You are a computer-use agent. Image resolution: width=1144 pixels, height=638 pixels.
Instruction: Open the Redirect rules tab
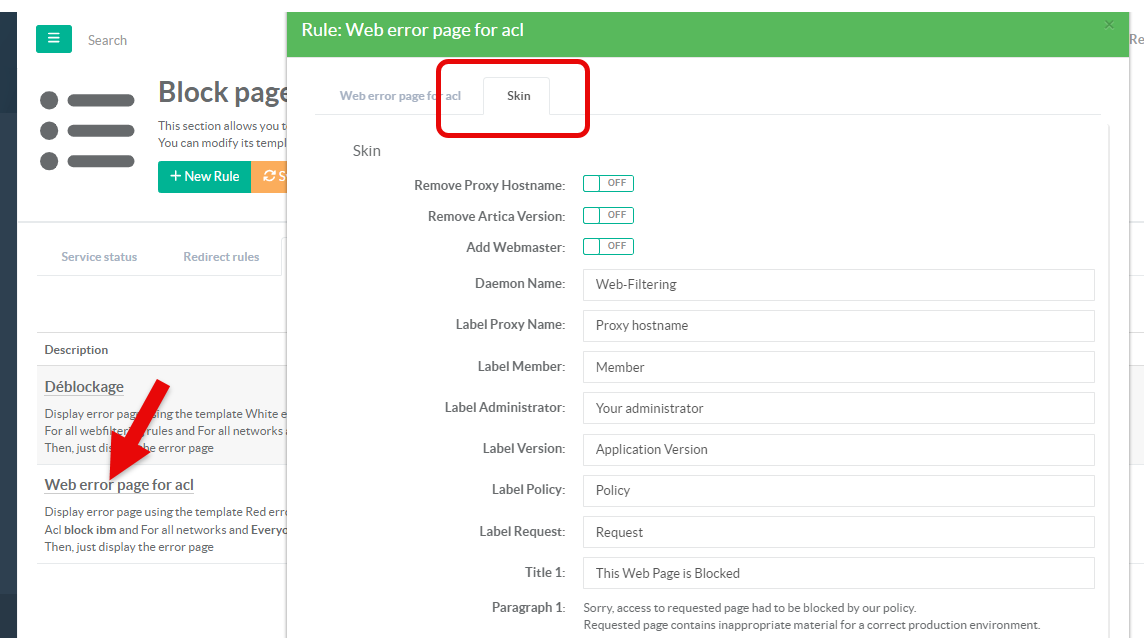pos(221,257)
